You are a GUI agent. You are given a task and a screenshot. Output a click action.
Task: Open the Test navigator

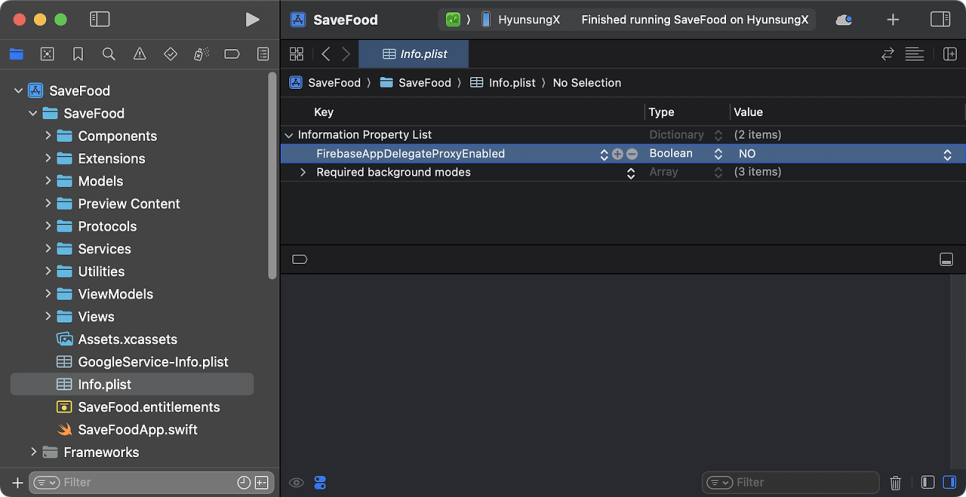tap(171, 54)
